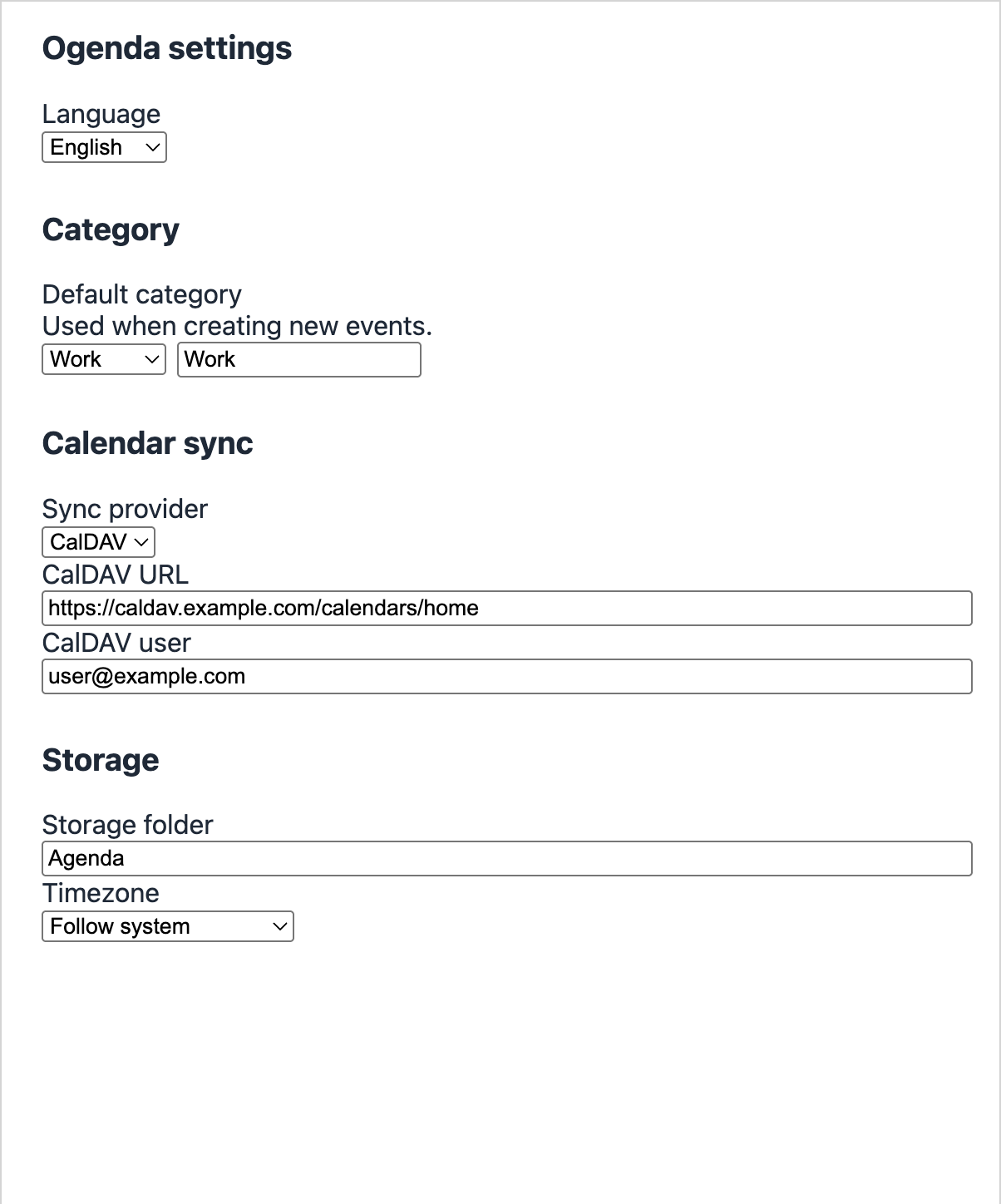Click the Language label
Viewport: 1001px width, 1204px height.
click(x=101, y=114)
